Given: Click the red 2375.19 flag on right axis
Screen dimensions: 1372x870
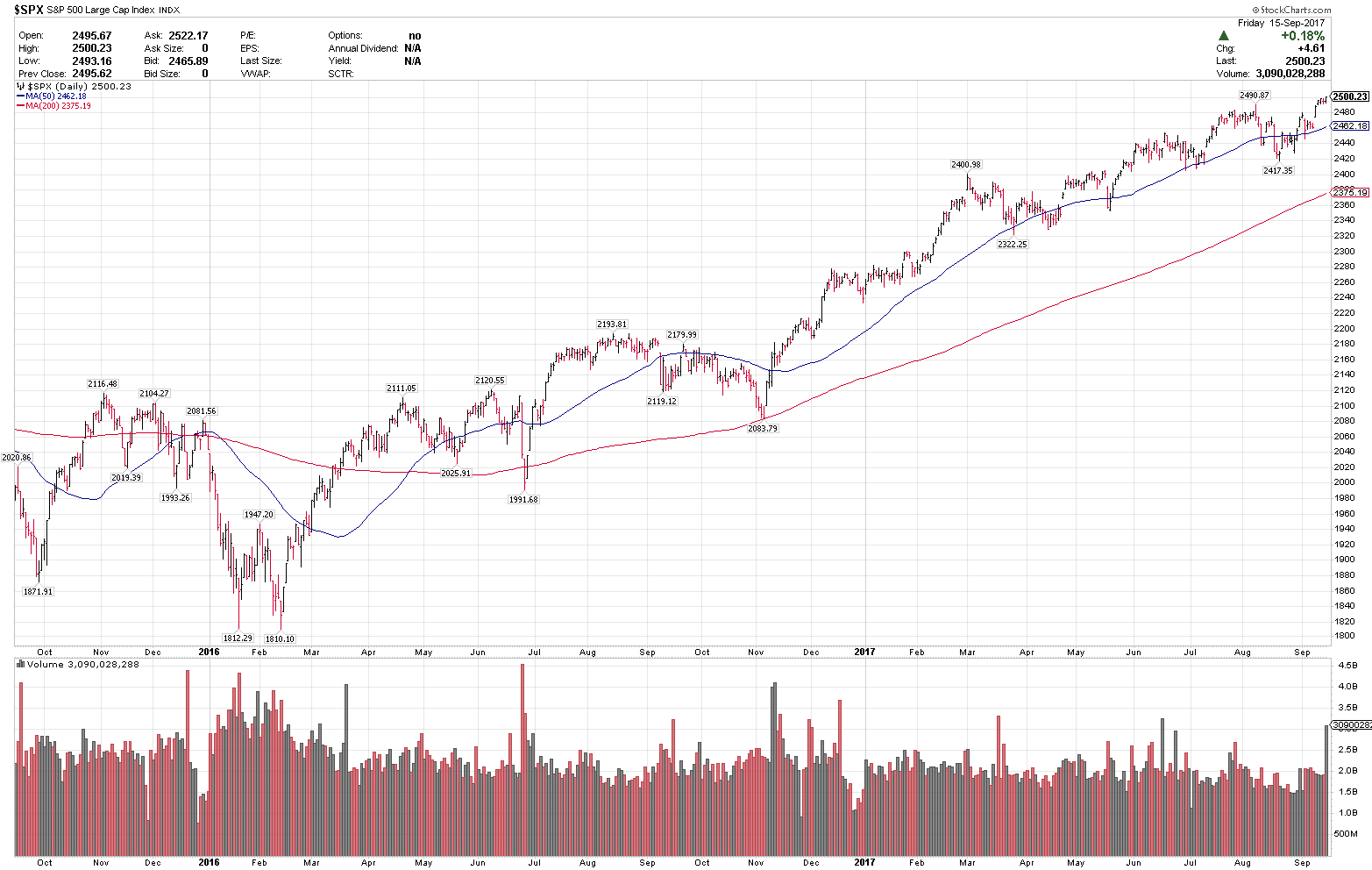Looking at the screenshot, I should click(x=1349, y=193).
